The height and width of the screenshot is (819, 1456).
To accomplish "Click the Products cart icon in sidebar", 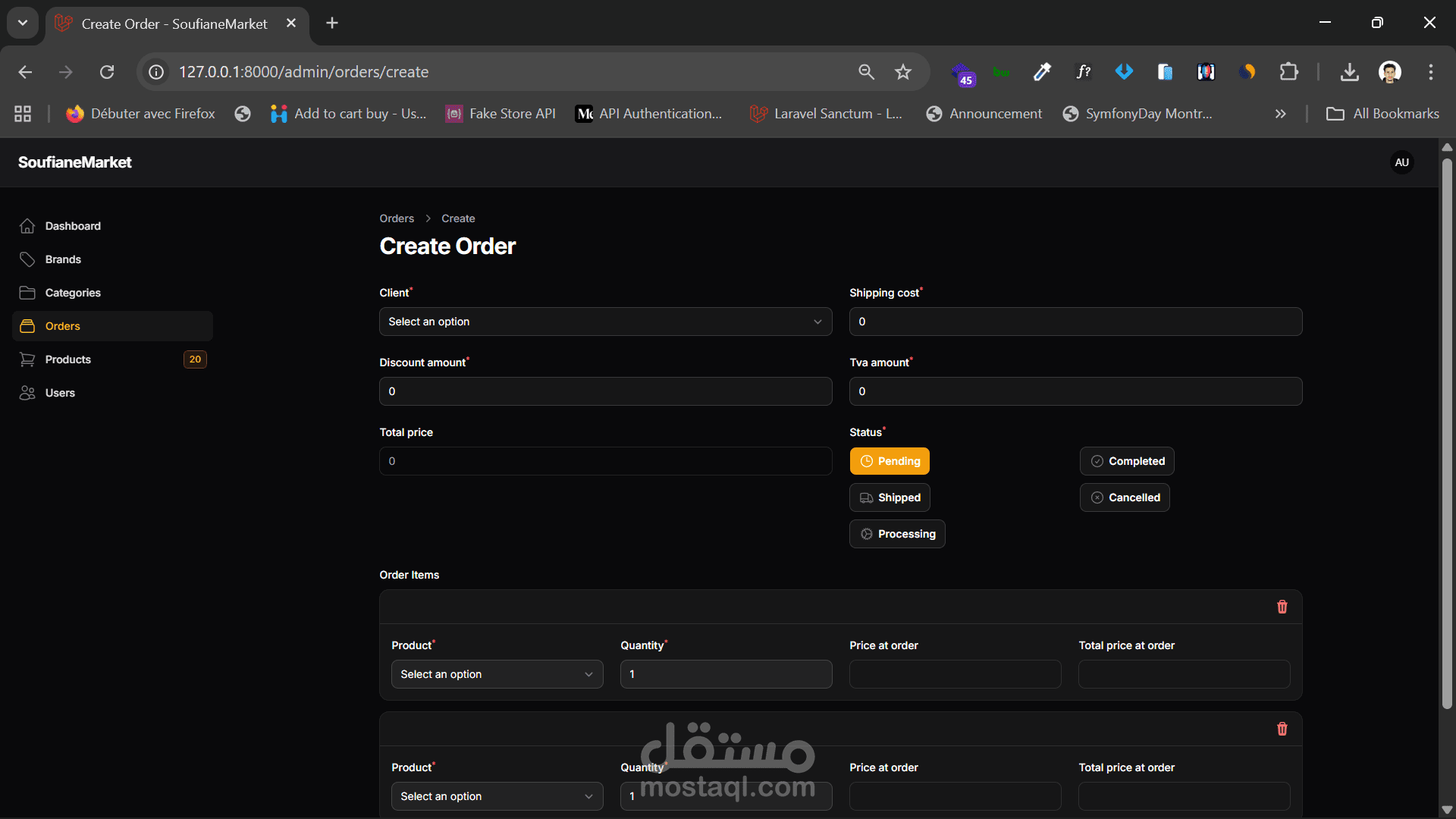I will [27, 359].
